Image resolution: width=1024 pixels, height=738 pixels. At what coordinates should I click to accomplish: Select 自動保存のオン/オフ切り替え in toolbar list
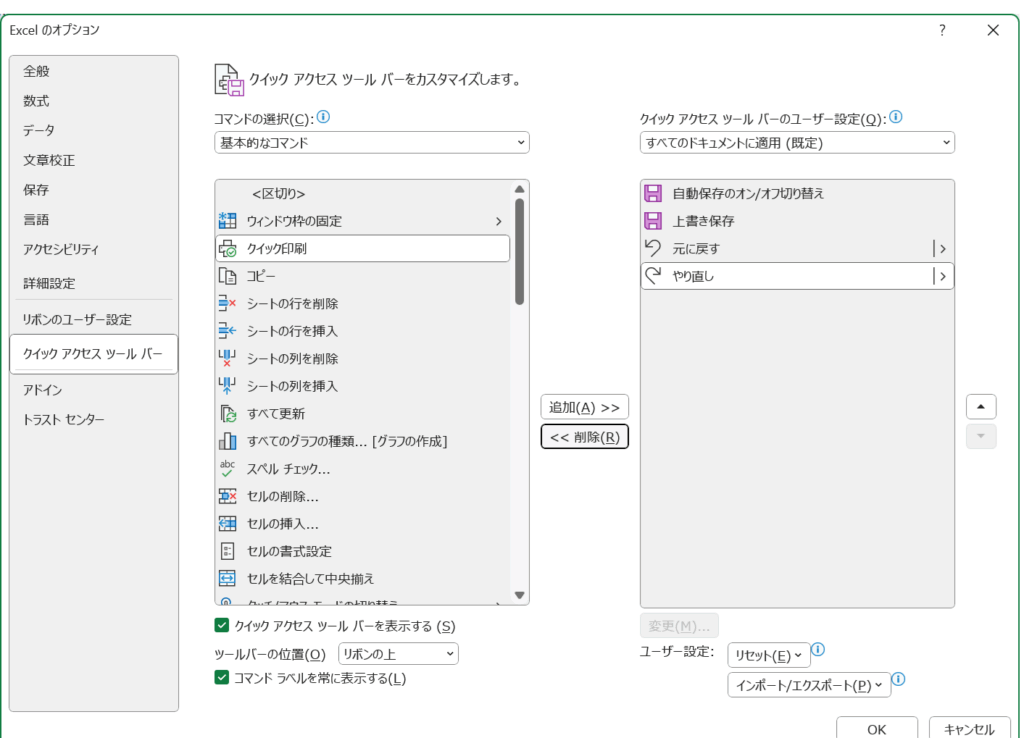click(x=797, y=193)
